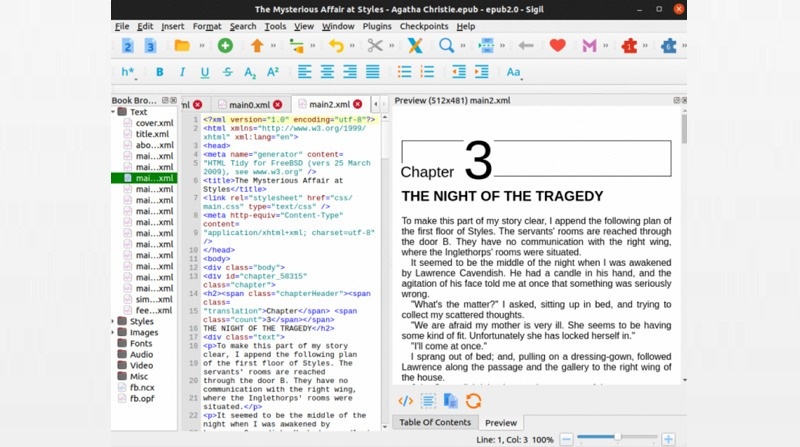Image resolution: width=800 pixels, height=447 pixels.
Task: Click the red heart donate icon
Action: pos(558,46)
